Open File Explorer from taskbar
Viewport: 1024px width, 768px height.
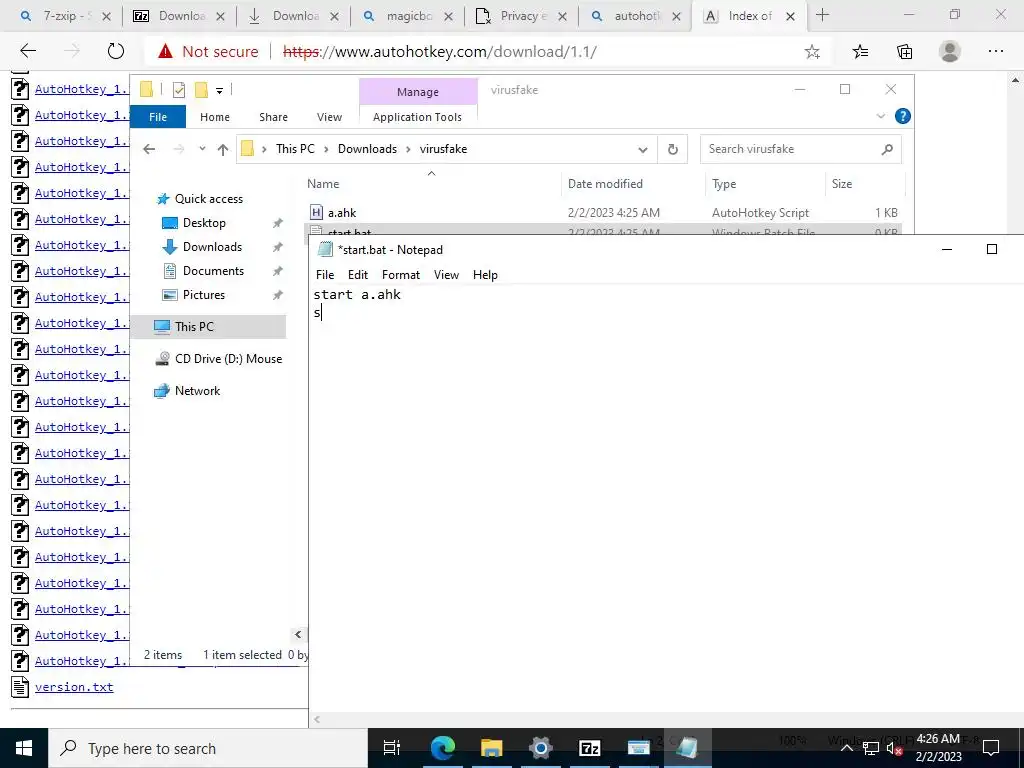(491, 748)
